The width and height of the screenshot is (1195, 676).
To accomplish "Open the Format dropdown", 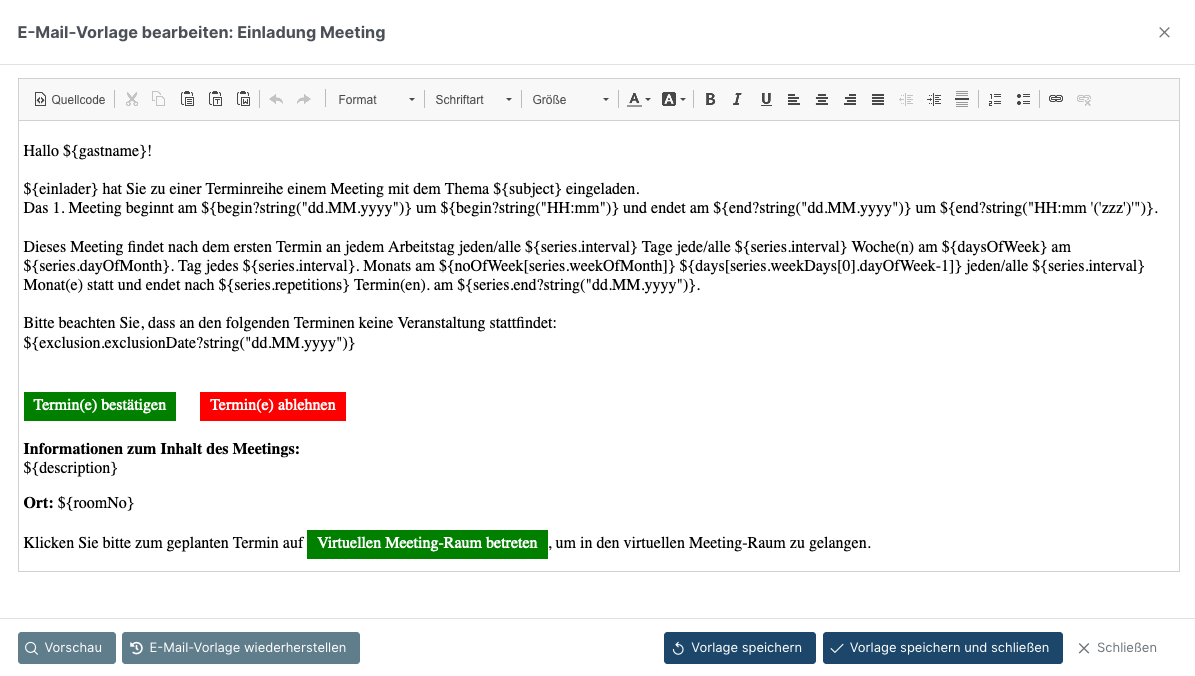I will tap(376, 99).
